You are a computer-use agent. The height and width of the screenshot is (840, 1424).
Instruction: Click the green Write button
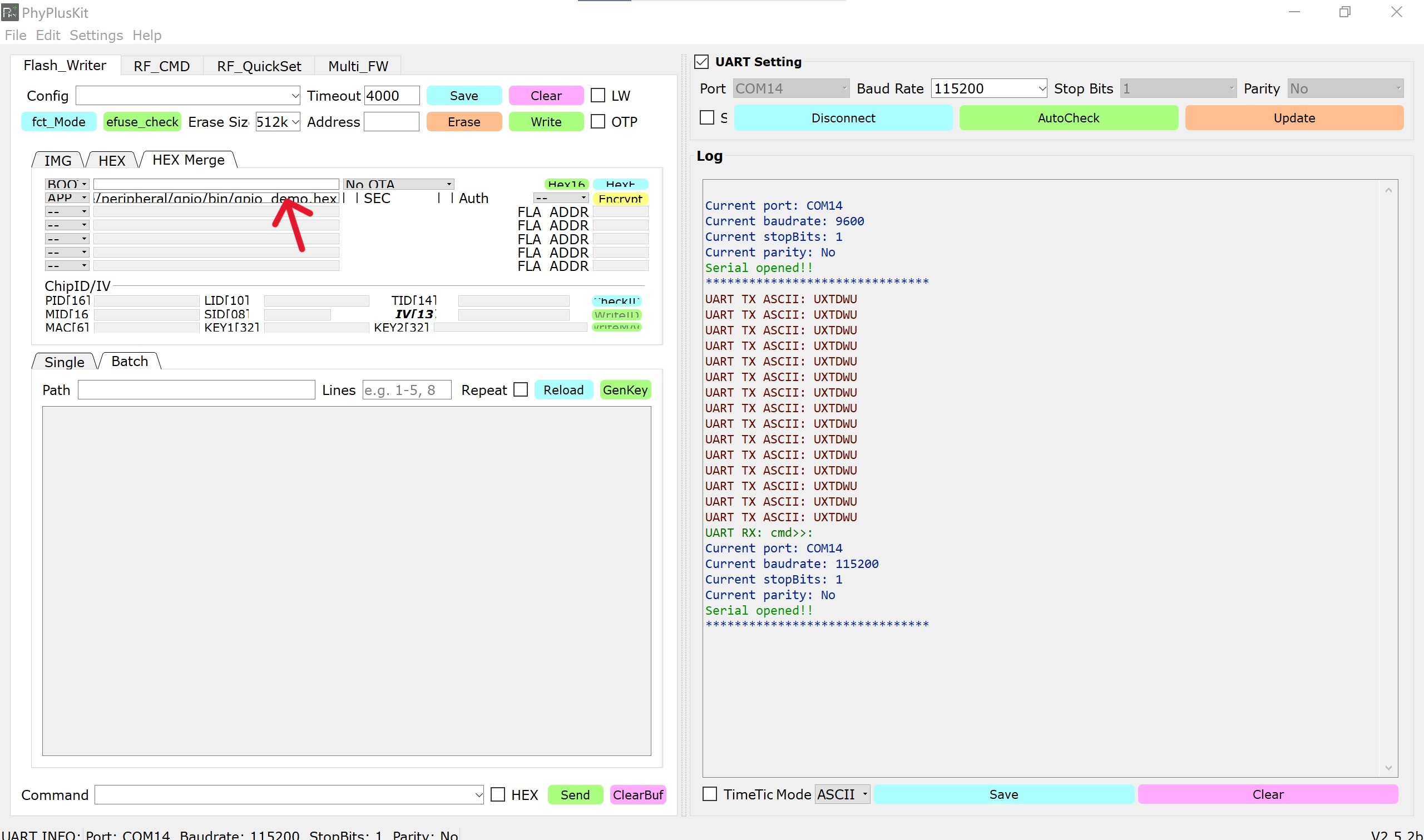click(x=546, y=122)
